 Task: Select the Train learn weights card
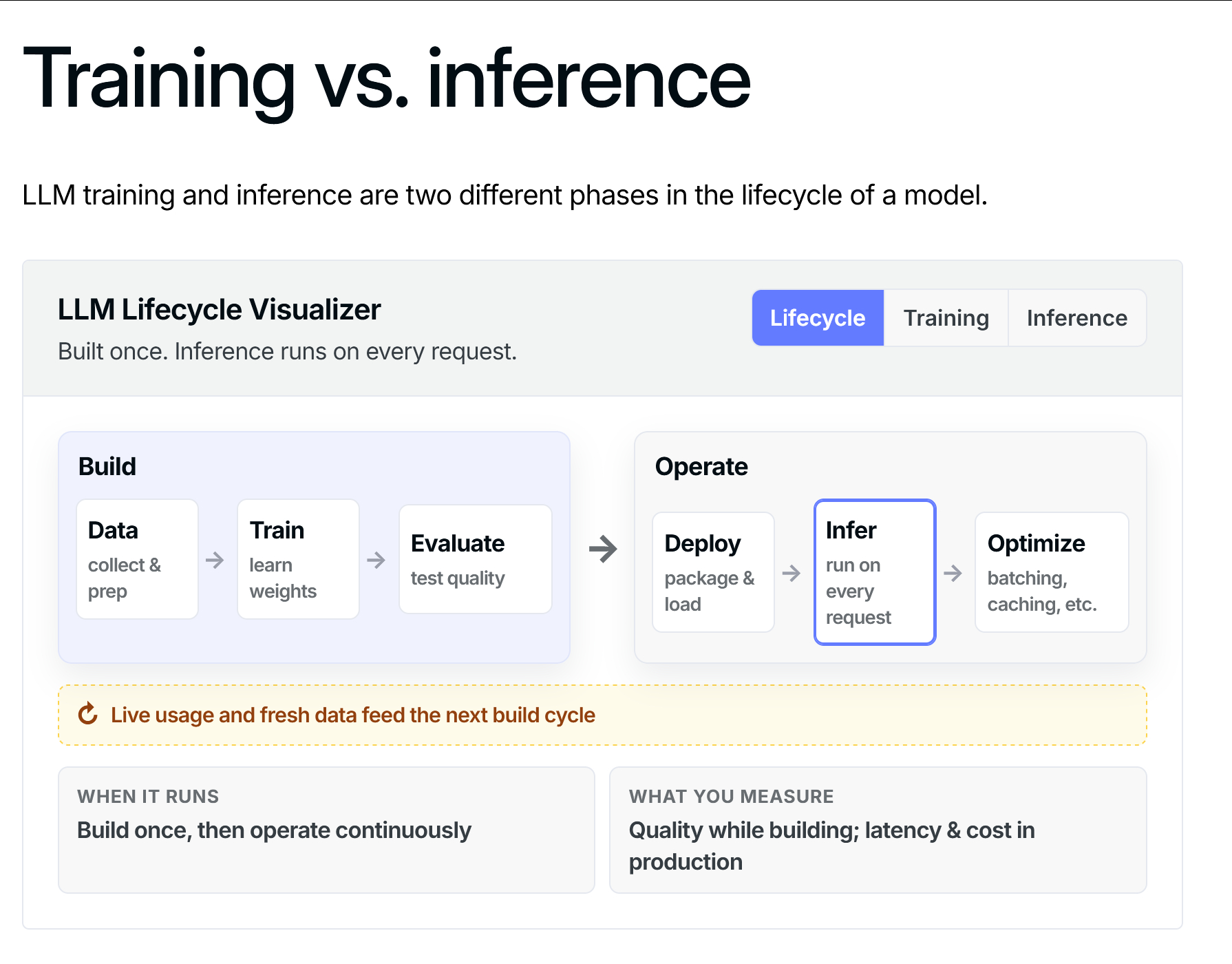pos(298,559)
